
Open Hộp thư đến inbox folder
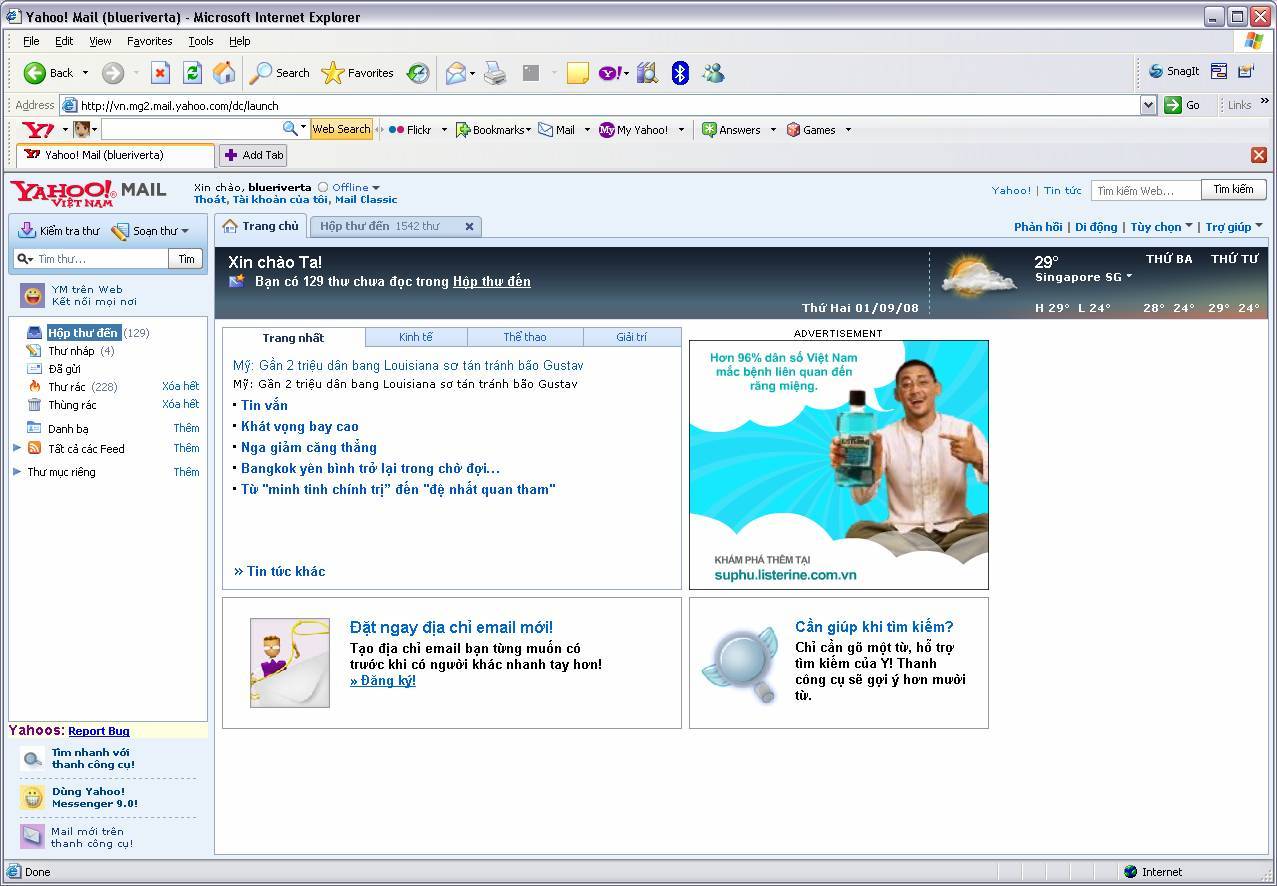(x=83, y=333)
